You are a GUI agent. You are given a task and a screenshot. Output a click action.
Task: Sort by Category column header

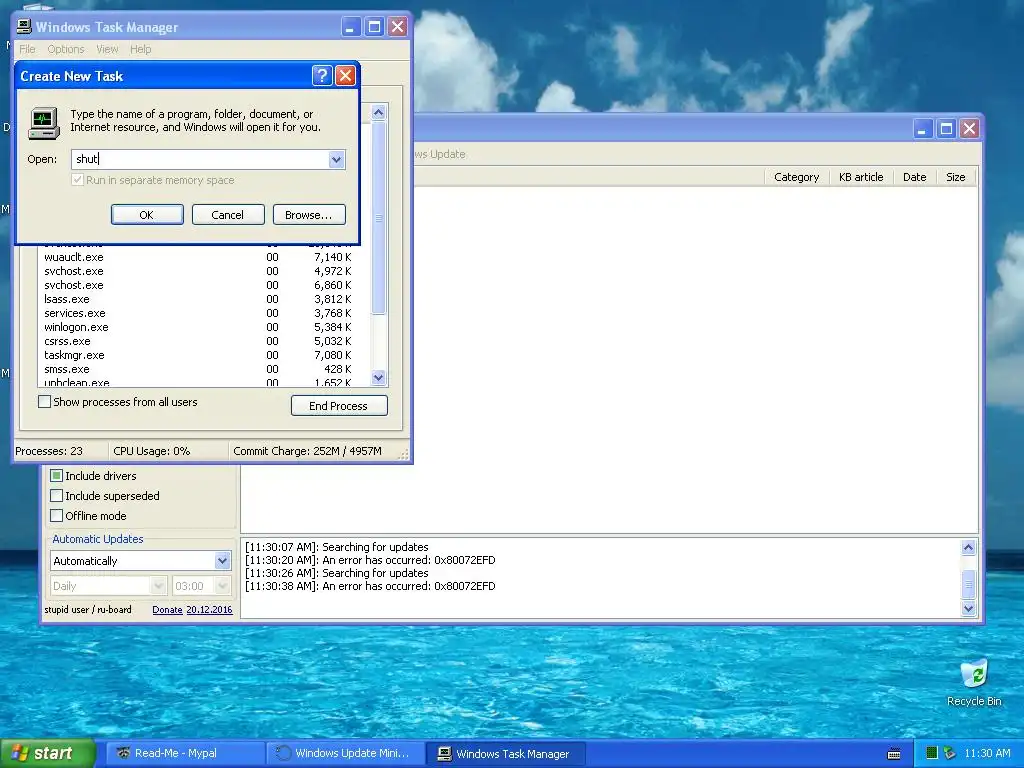point(796,177)
